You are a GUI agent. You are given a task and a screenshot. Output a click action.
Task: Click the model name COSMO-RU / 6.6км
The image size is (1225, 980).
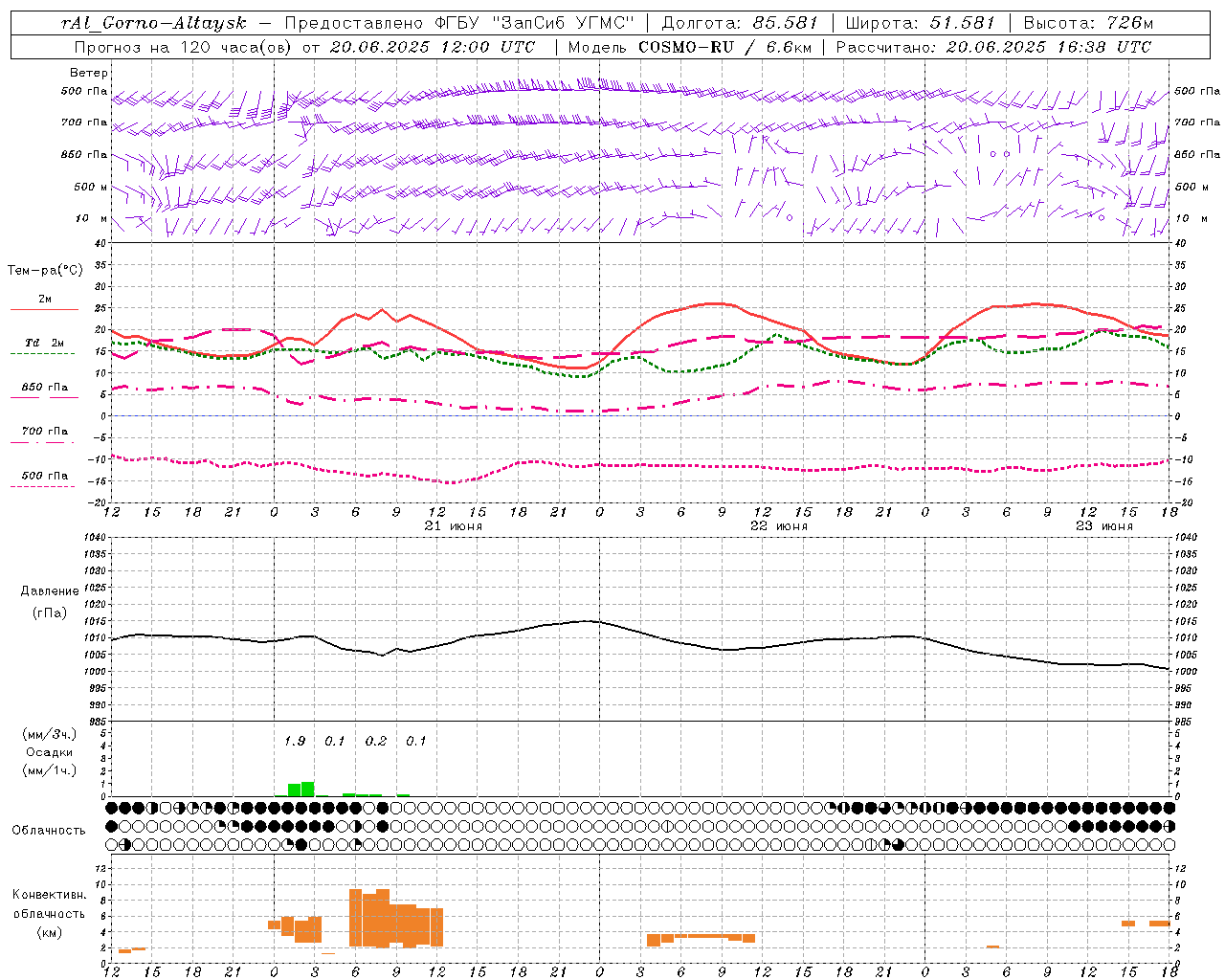(724, 47)
